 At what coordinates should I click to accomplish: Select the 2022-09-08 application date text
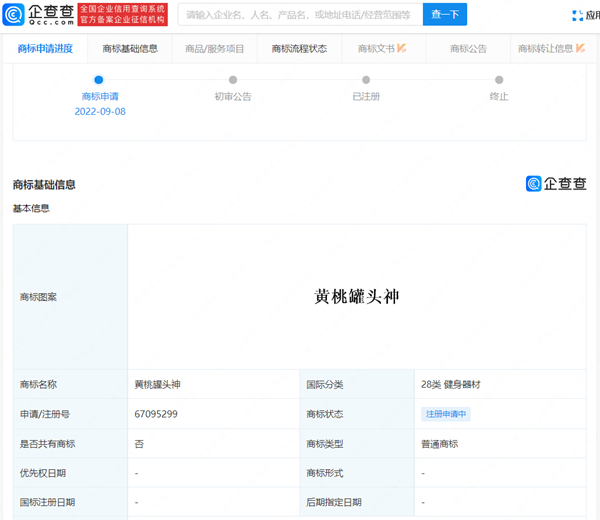point(100,111)
